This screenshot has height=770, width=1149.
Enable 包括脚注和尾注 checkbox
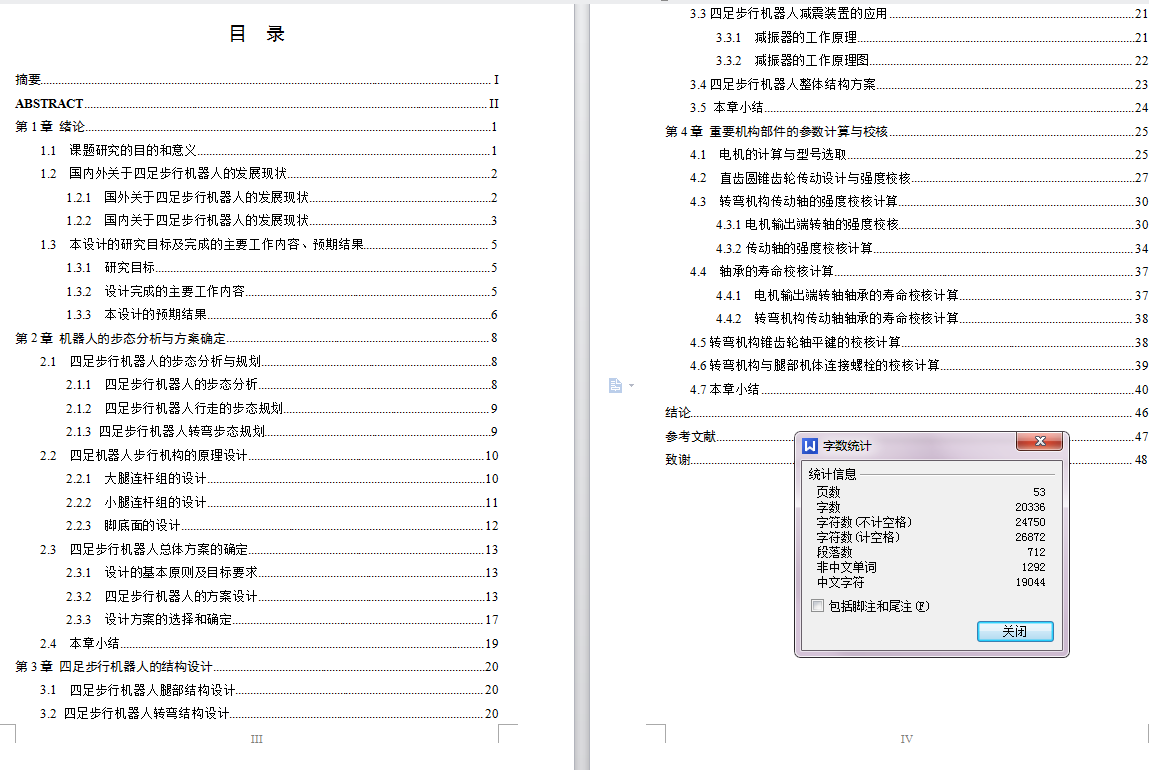[818, 606]
